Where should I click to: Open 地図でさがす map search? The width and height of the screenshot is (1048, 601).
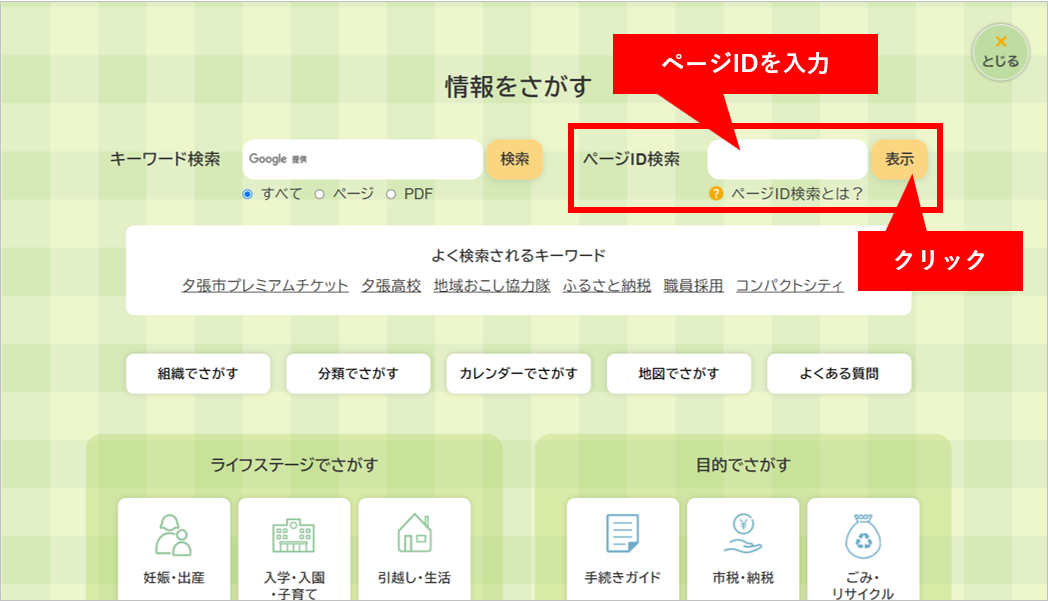679,374
